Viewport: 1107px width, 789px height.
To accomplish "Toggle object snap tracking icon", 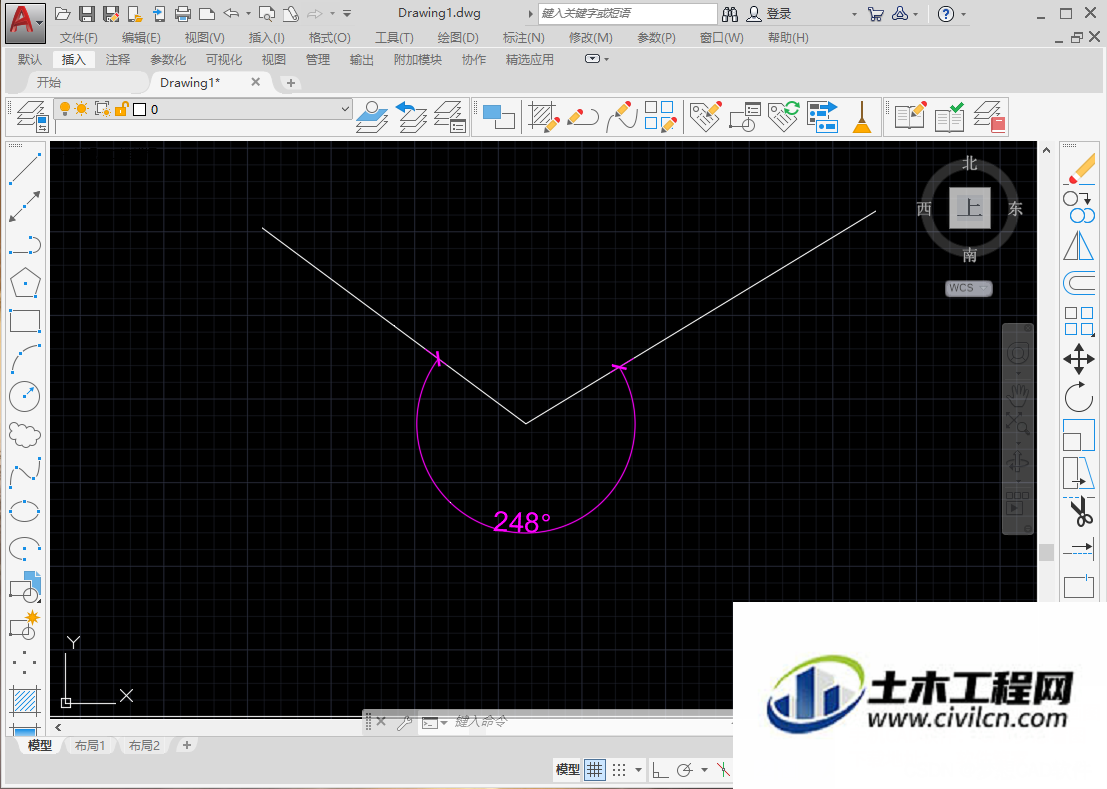I will [x=724, y=769].
